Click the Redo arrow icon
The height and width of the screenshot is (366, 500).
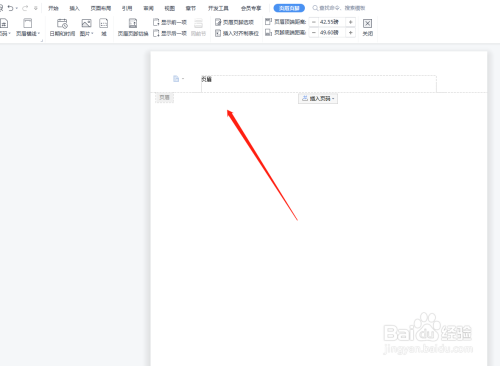(25, 8)
